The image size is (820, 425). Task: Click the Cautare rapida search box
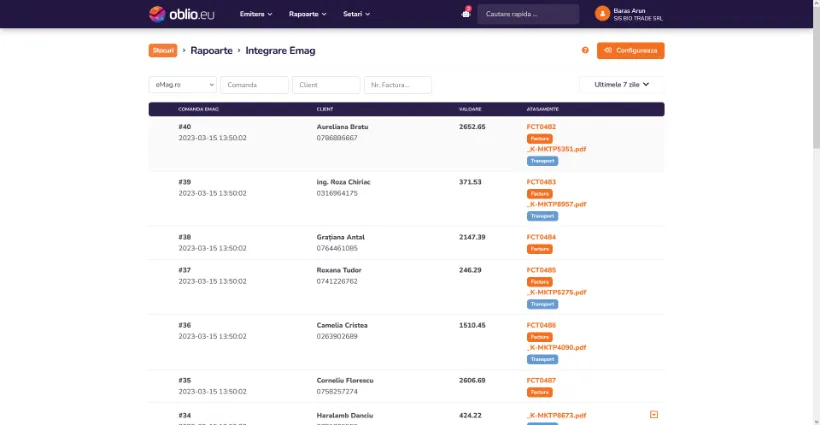click(x=528, y=14)
